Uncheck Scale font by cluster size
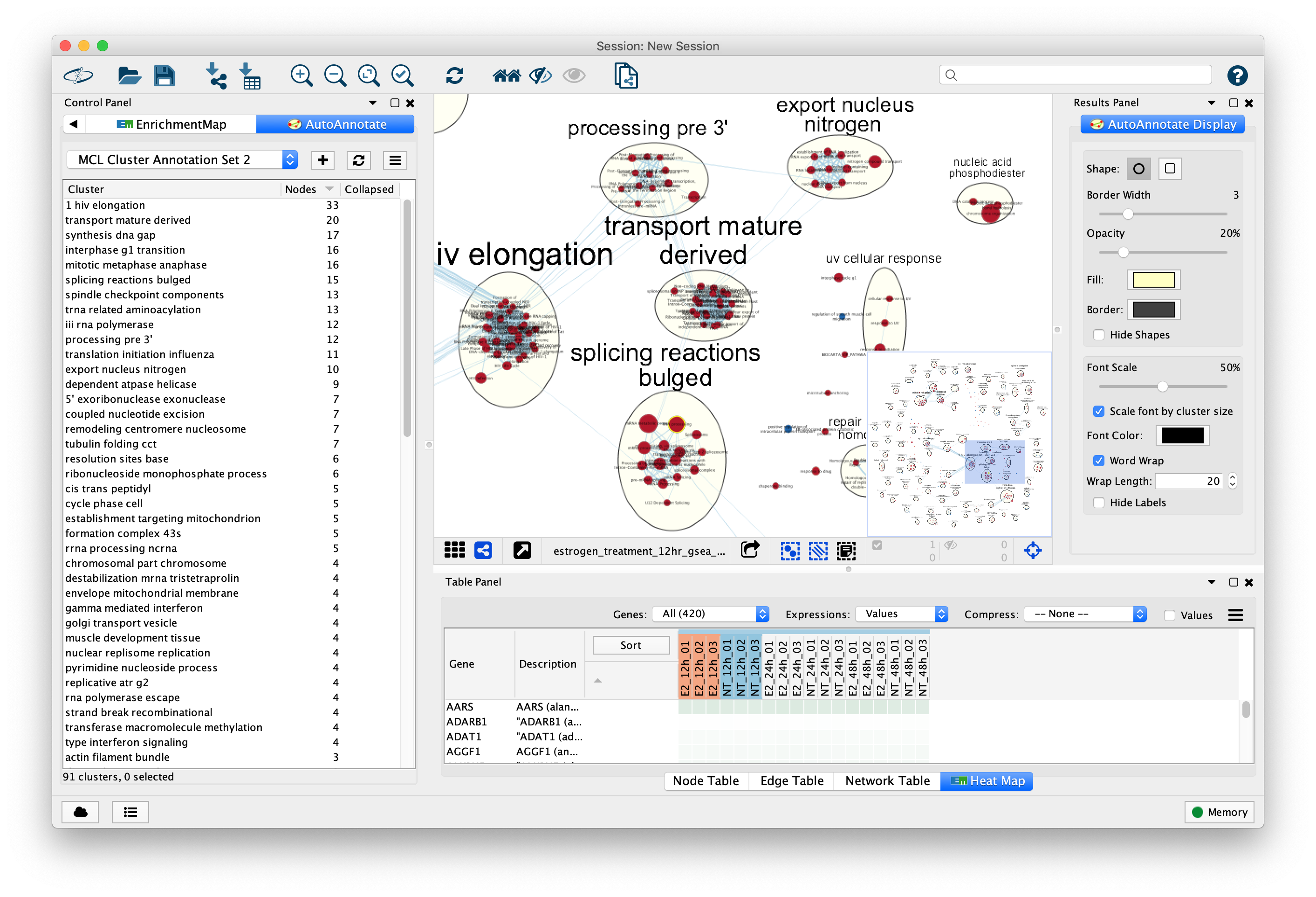 (1098, 411)
